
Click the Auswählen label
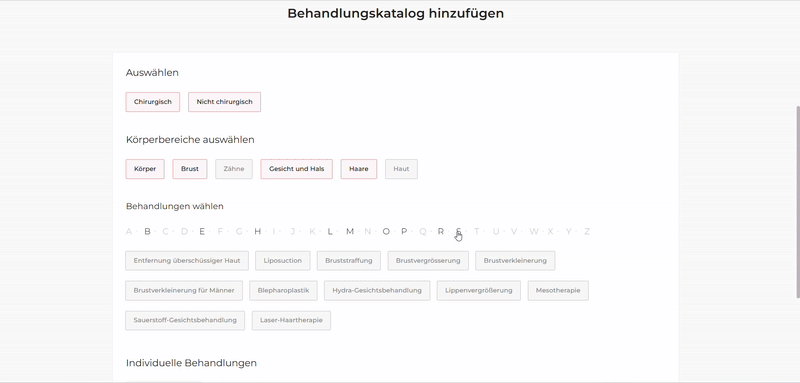tap(152, 73)
